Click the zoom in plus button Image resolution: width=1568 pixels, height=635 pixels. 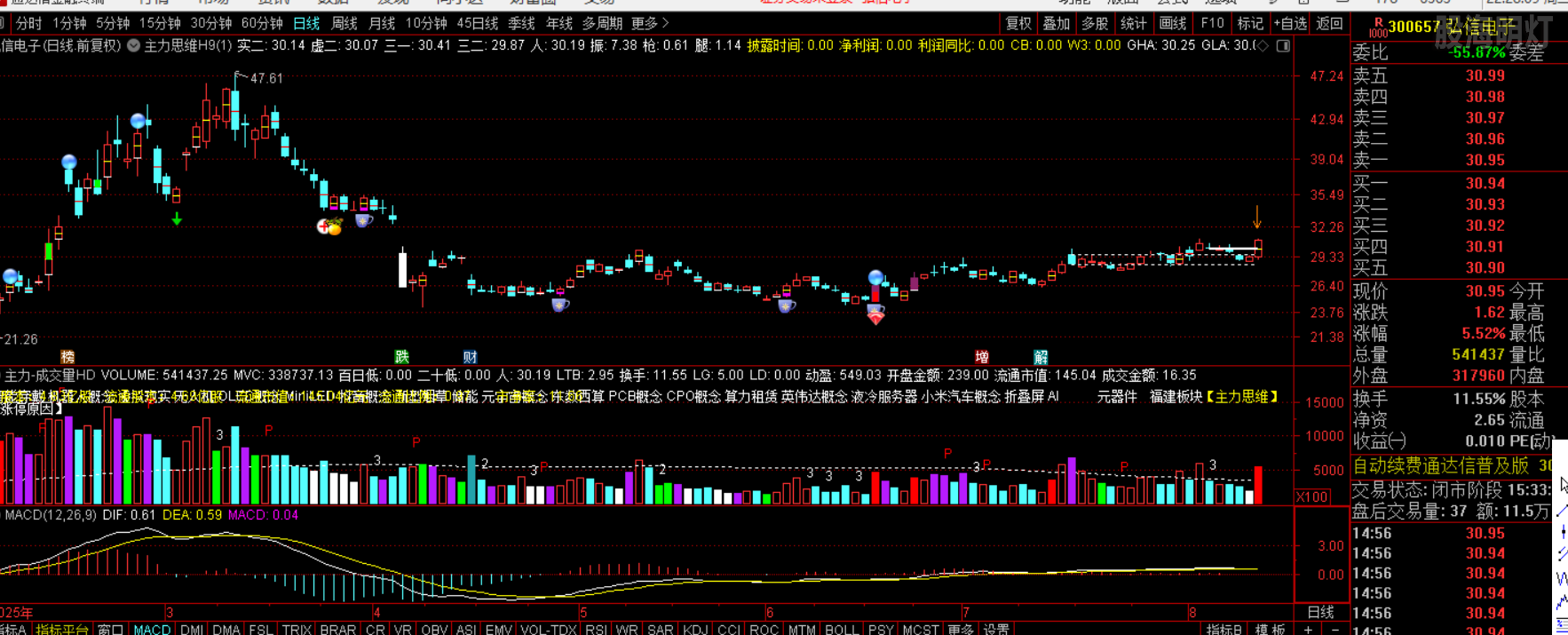1308,629
